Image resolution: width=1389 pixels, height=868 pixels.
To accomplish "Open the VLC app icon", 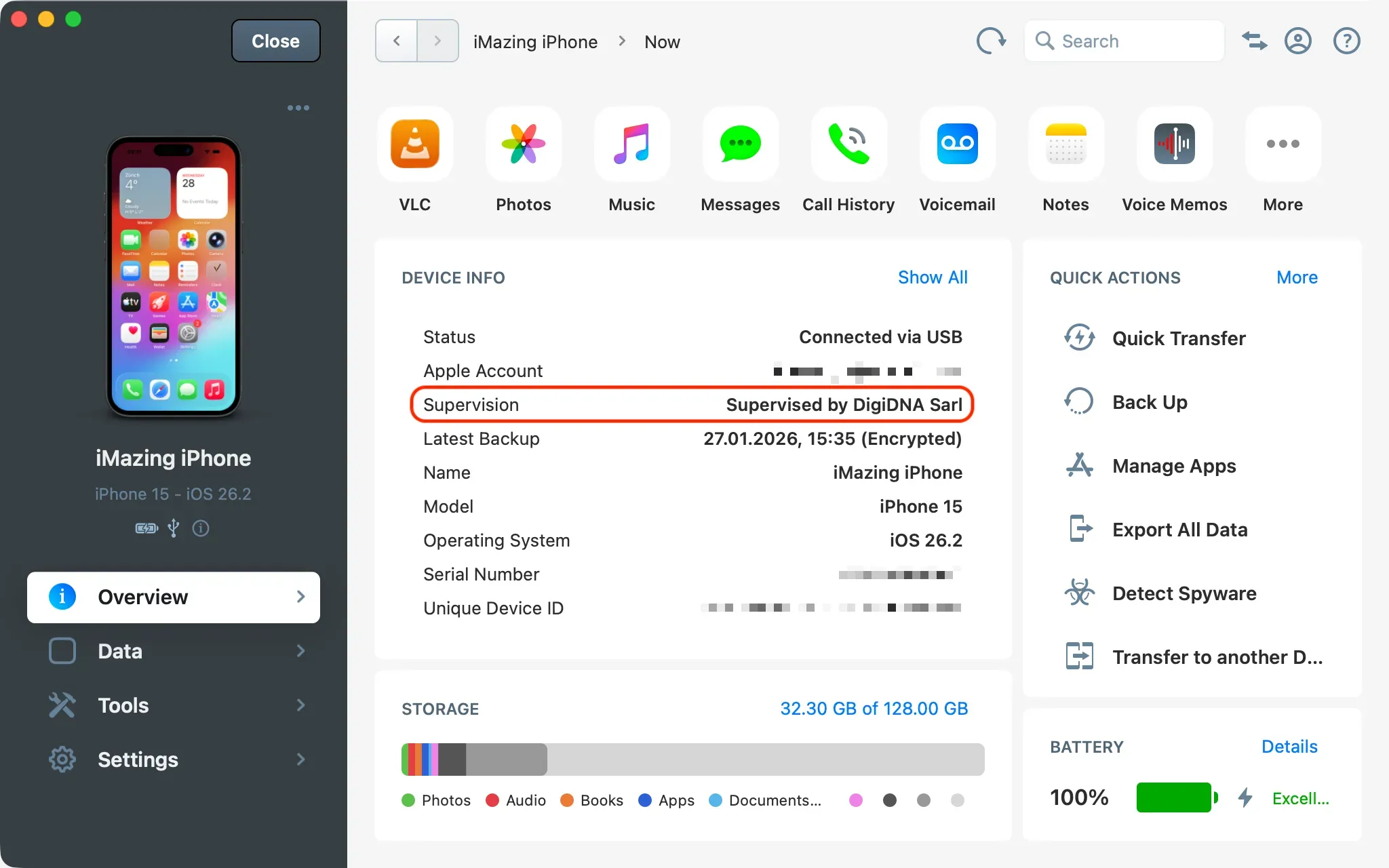I will 414,144.
